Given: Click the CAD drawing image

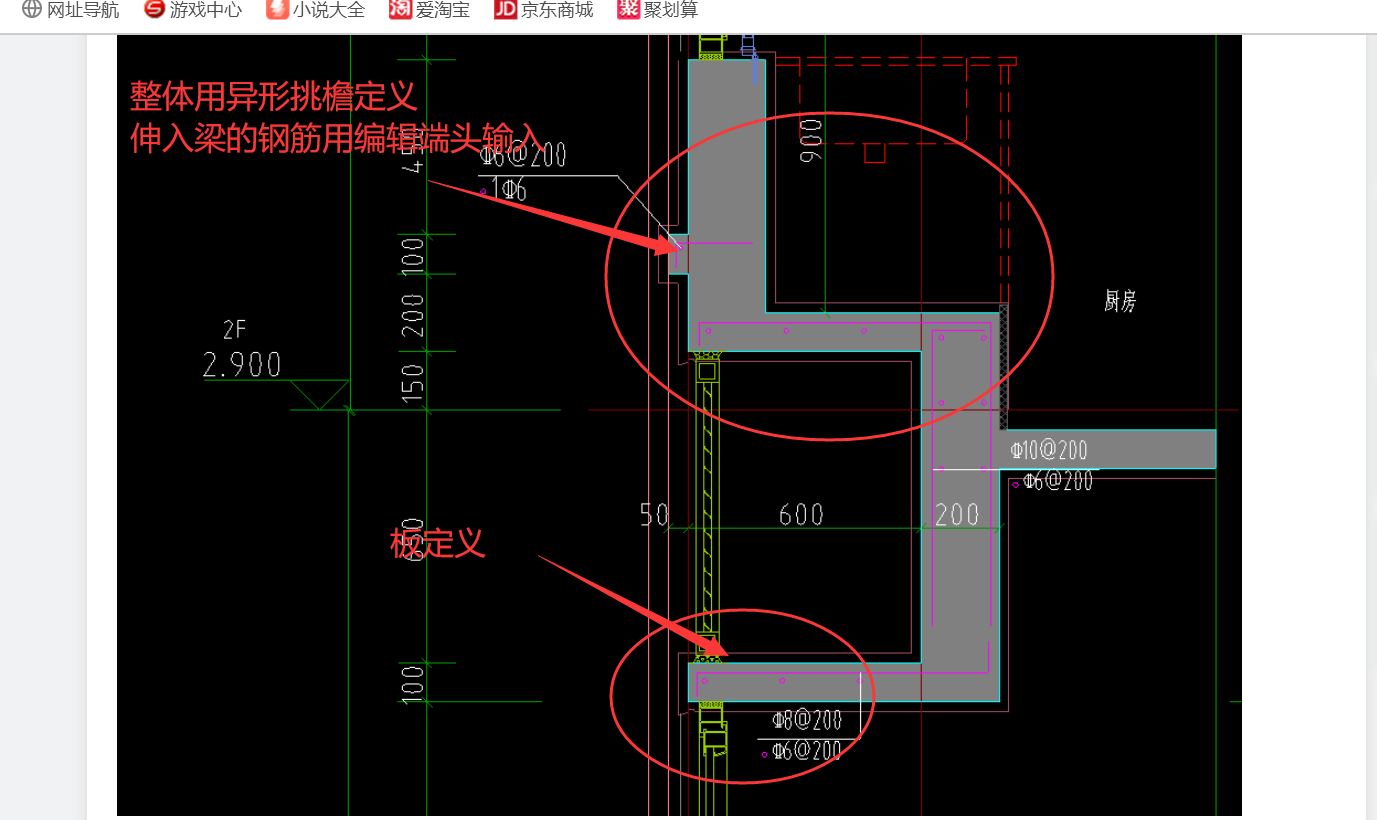Looking at the screenshot, I should tap(679, 425).
